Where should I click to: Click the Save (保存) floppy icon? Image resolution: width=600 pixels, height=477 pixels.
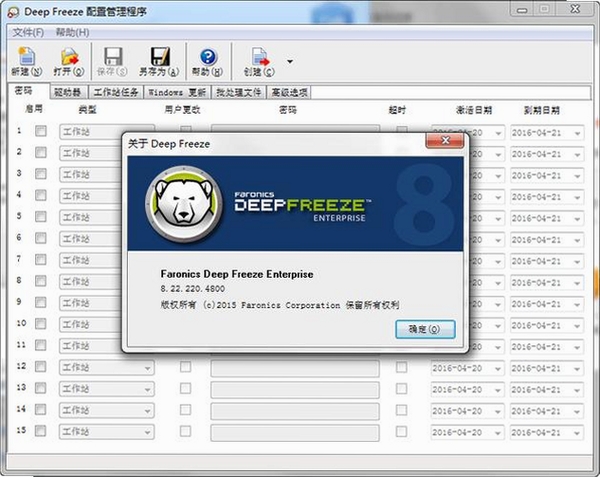pos(113,57)
